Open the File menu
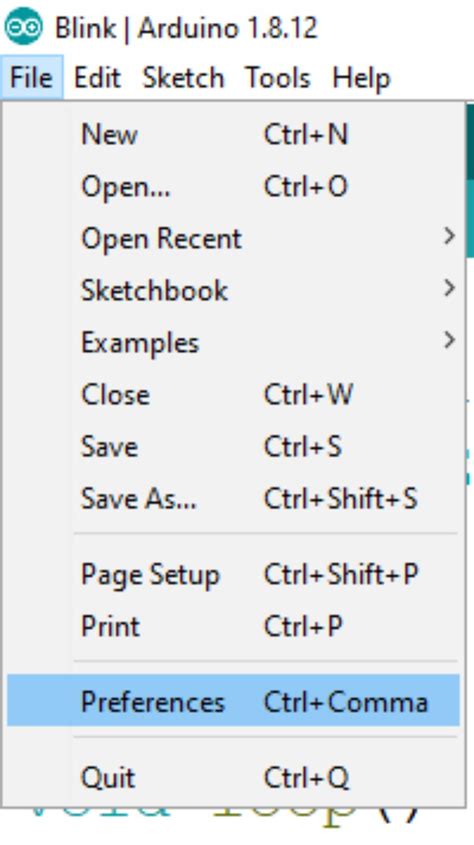Screen dimensions: 474x845 coord(31,78)
